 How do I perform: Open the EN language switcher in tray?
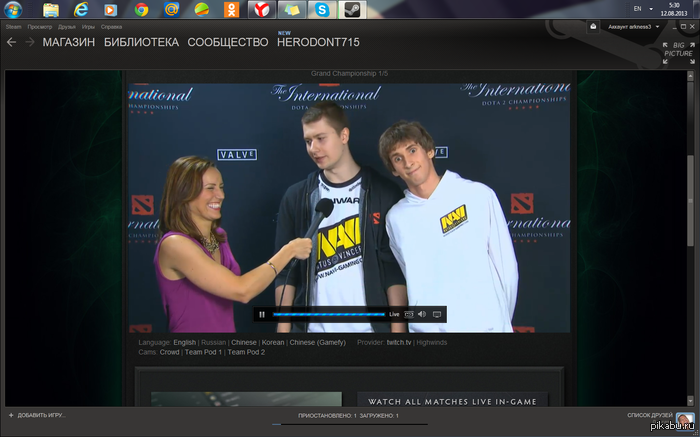click(x=637, y=8)
